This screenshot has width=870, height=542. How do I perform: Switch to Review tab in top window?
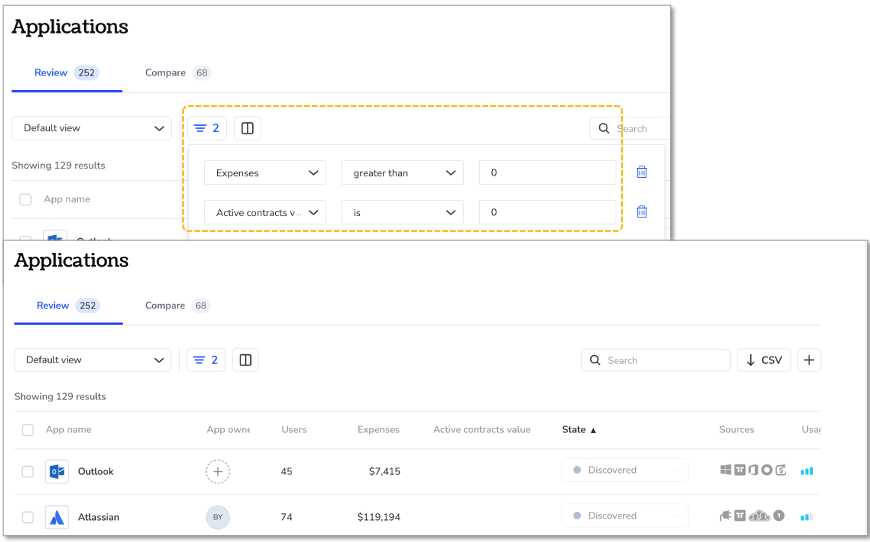tap(67, 73)
